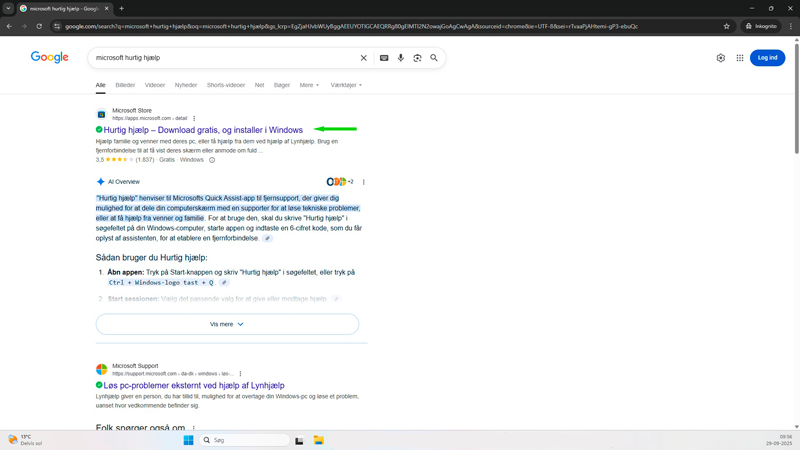Click the citation link icon after first paragraph

[267, 238]
